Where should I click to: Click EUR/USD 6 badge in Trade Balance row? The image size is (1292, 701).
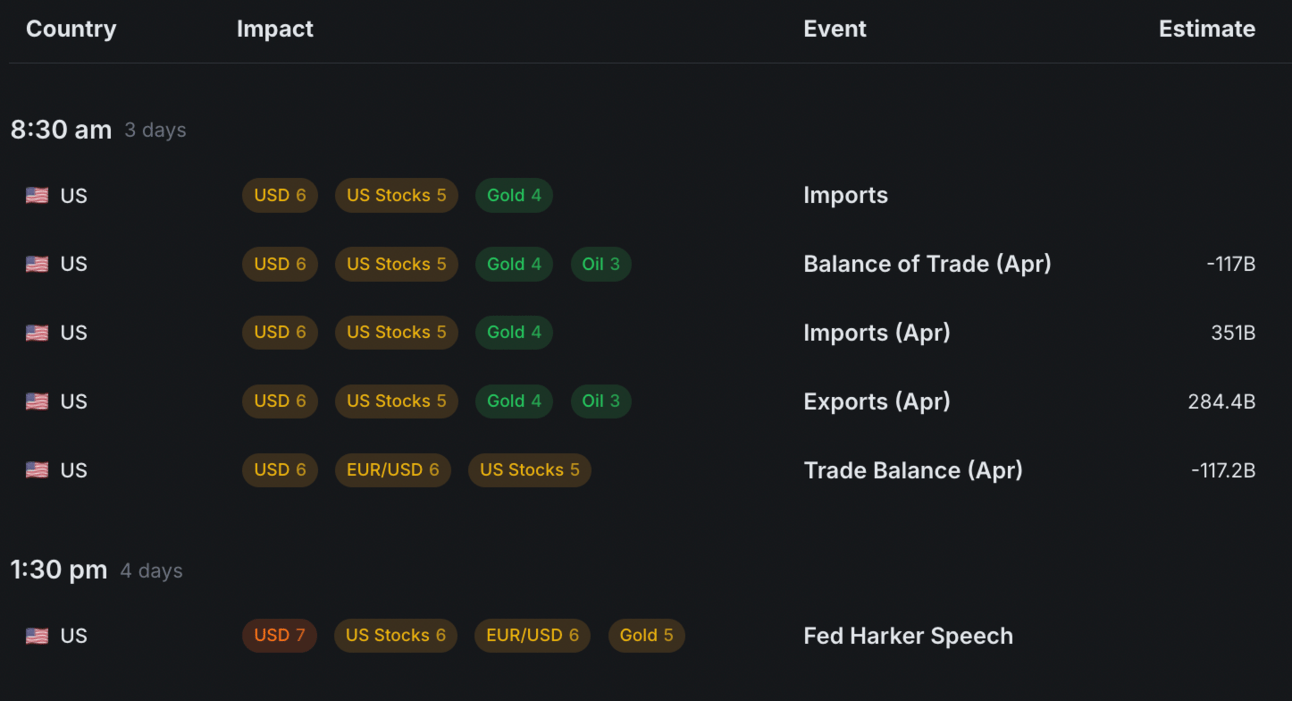click(392, 470)
